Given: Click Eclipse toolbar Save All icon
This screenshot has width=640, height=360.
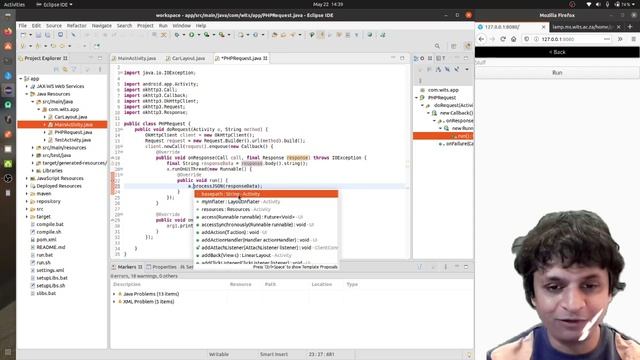Looking at the screenshot, I should (47, 35).
